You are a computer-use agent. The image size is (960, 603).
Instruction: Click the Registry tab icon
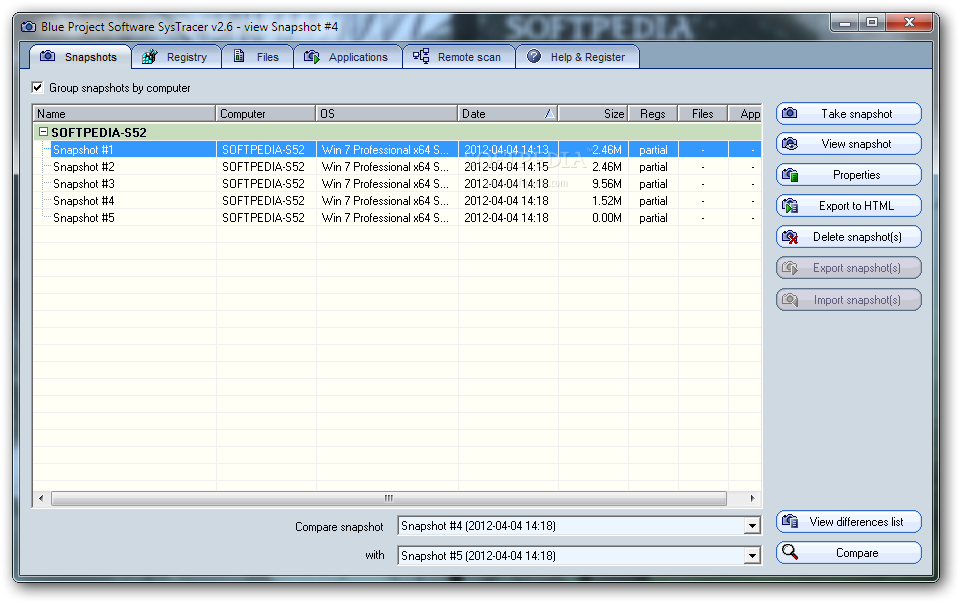click(150, 57)
